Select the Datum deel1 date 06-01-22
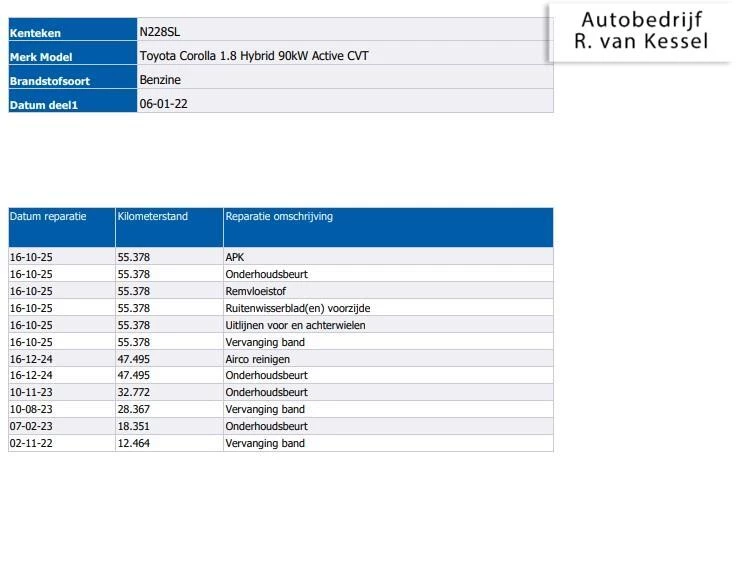 pyautogui.click(x=163, y=104)
